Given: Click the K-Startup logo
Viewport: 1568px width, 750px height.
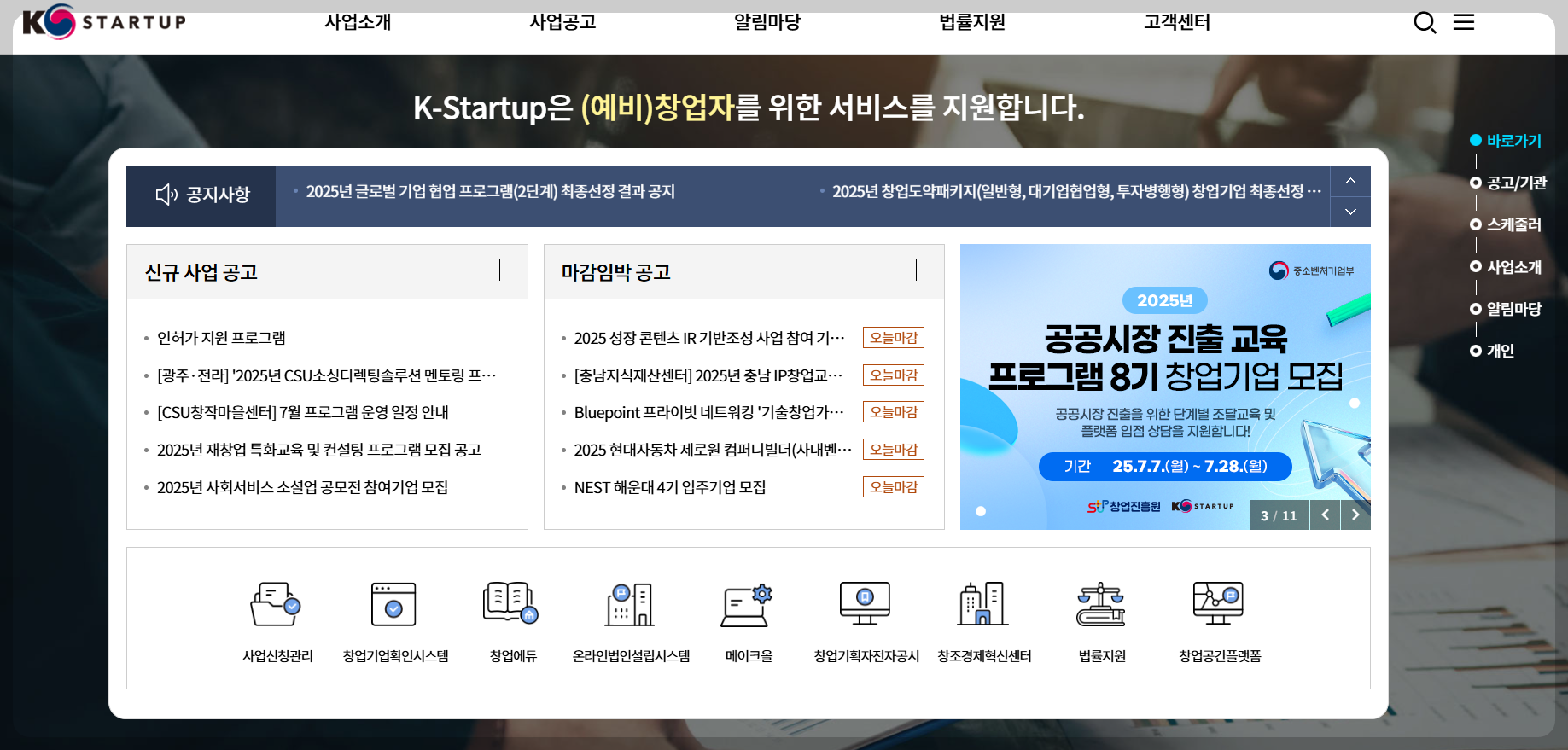Looking at the screenshot, I should click(104, 21).
